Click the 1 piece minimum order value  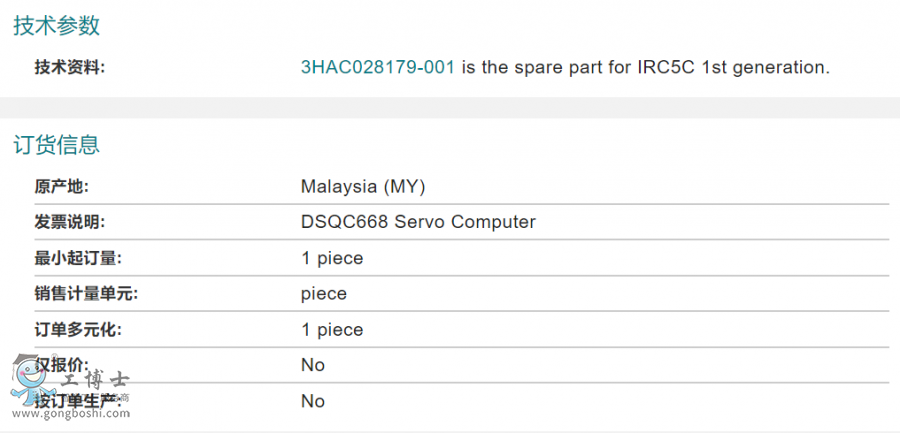click(332, 258)
